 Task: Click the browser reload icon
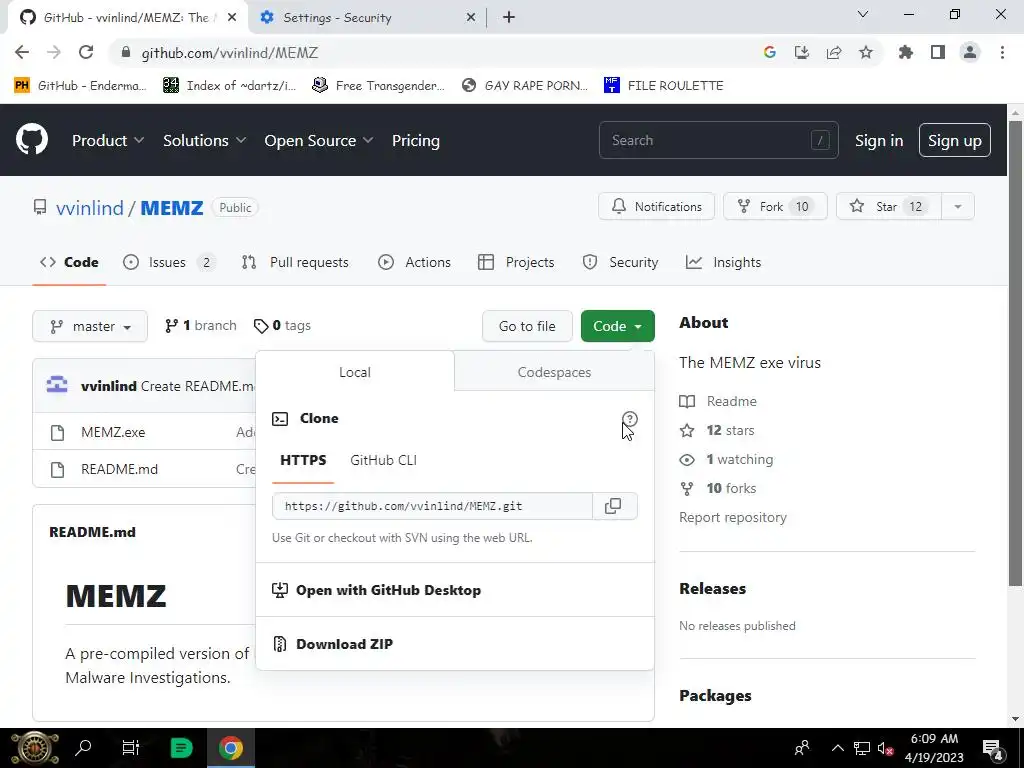point(86,53)
